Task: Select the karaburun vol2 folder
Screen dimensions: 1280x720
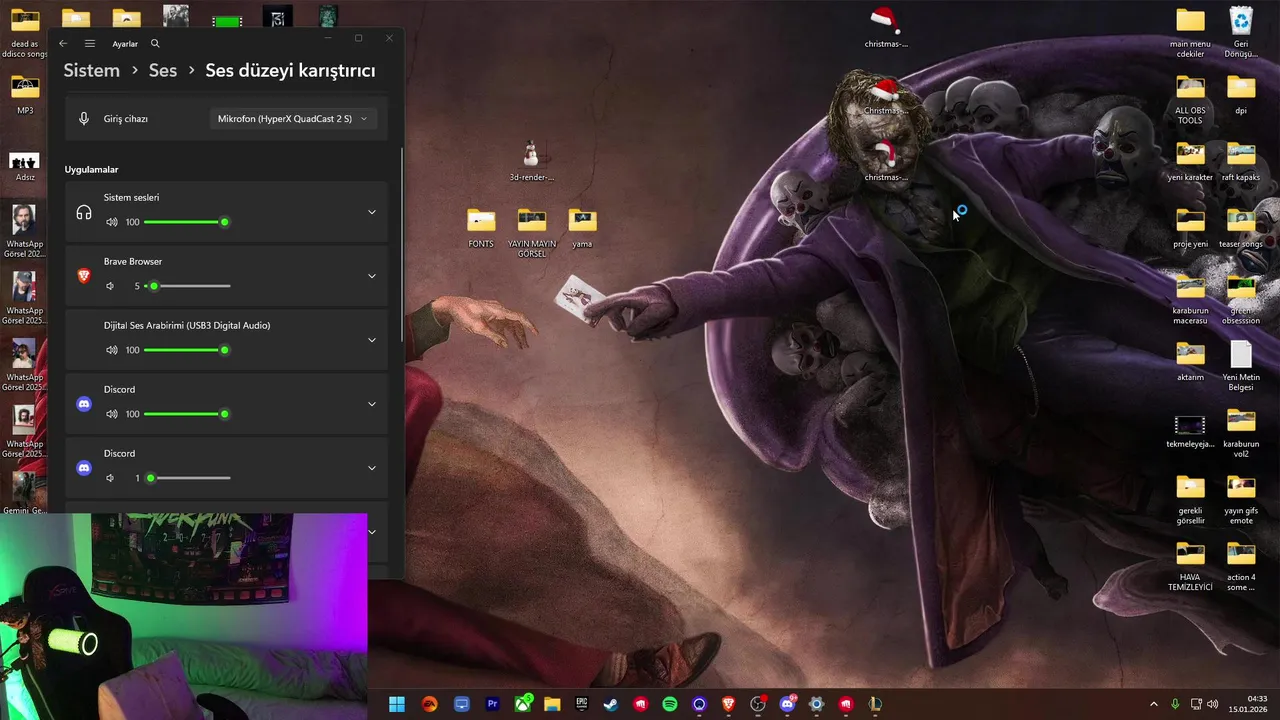Action: (x=1241, y=433)
